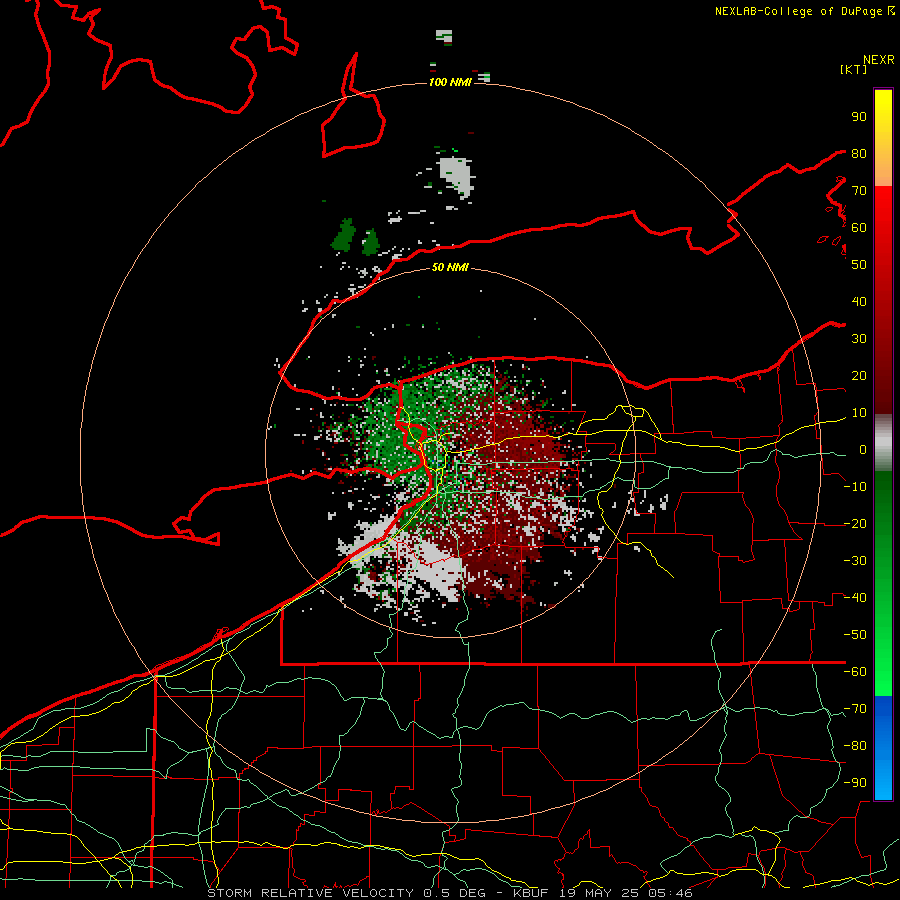The height and width of the screenshot is (900, 900).
Task: Click the 50 NMI range ring label
Action: [x=451, y=267]
